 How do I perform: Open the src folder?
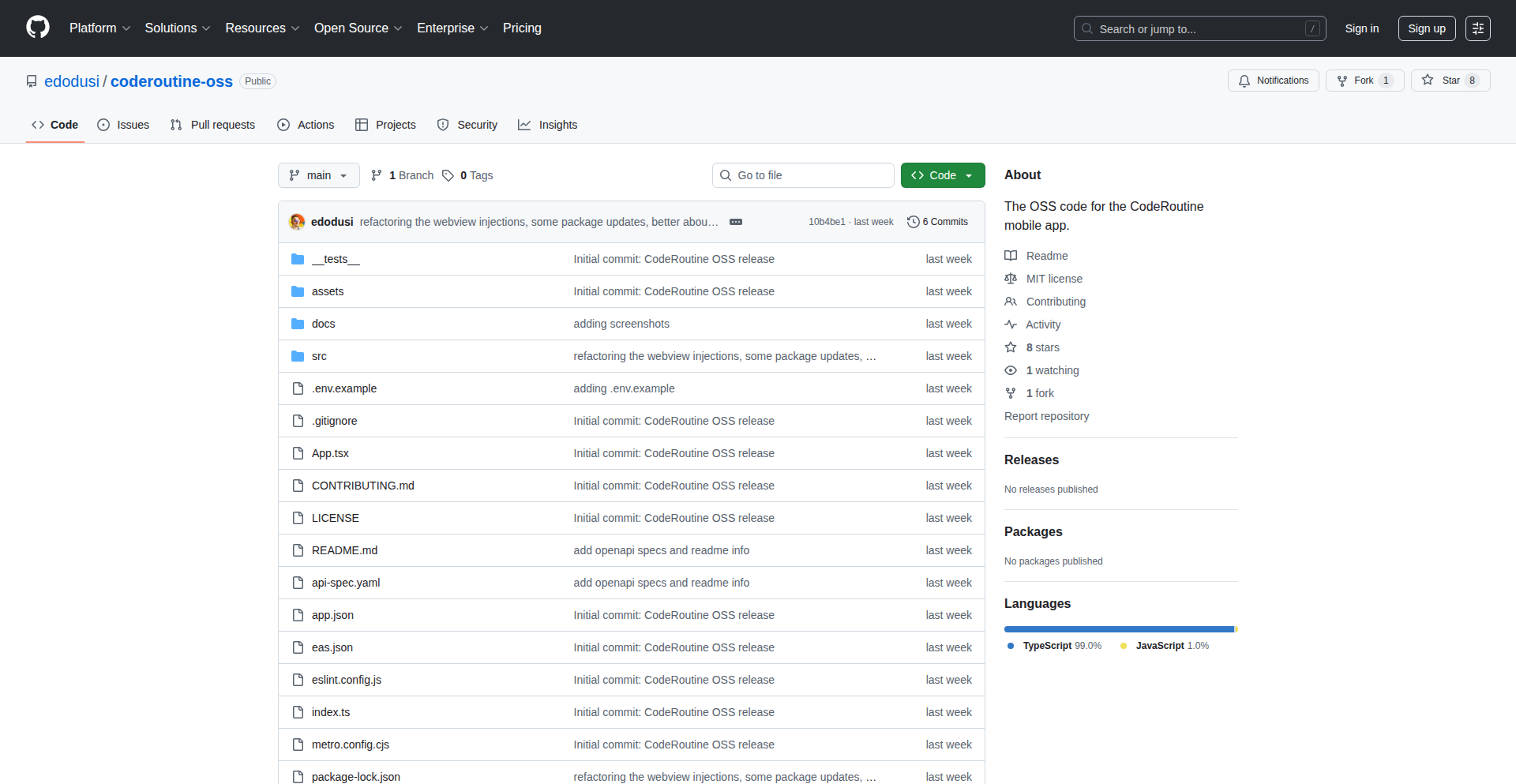(x=319, y=356)
